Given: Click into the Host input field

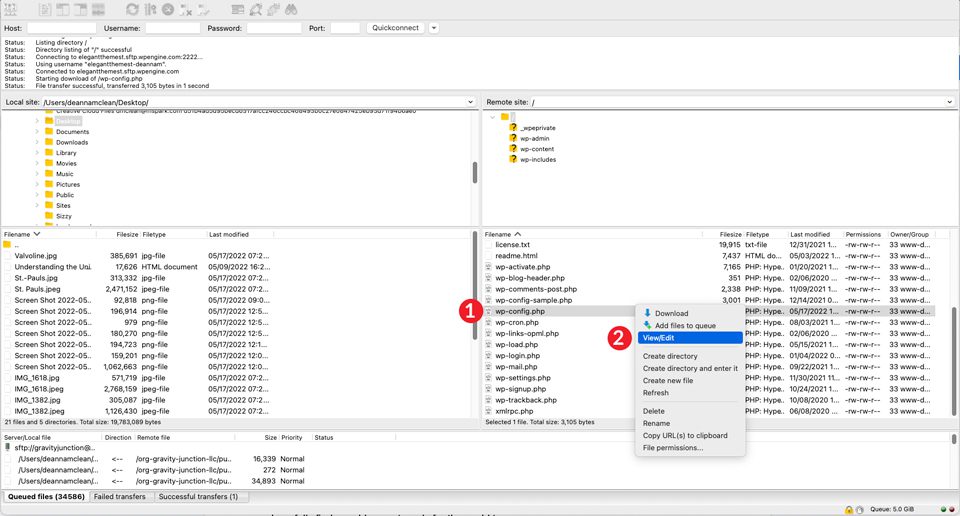Looking at the screenshot, I should tap(61, 28).
